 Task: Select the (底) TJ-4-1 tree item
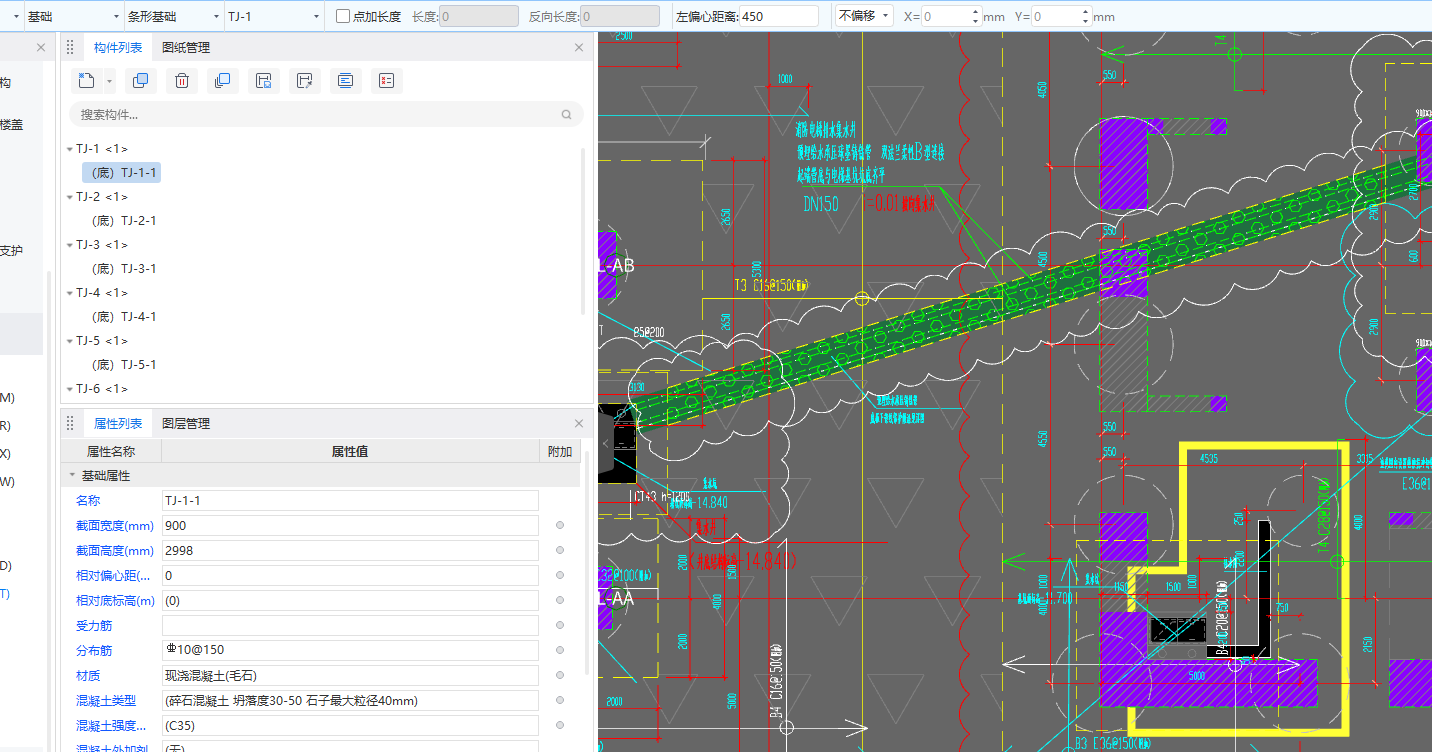coord(124,317)
